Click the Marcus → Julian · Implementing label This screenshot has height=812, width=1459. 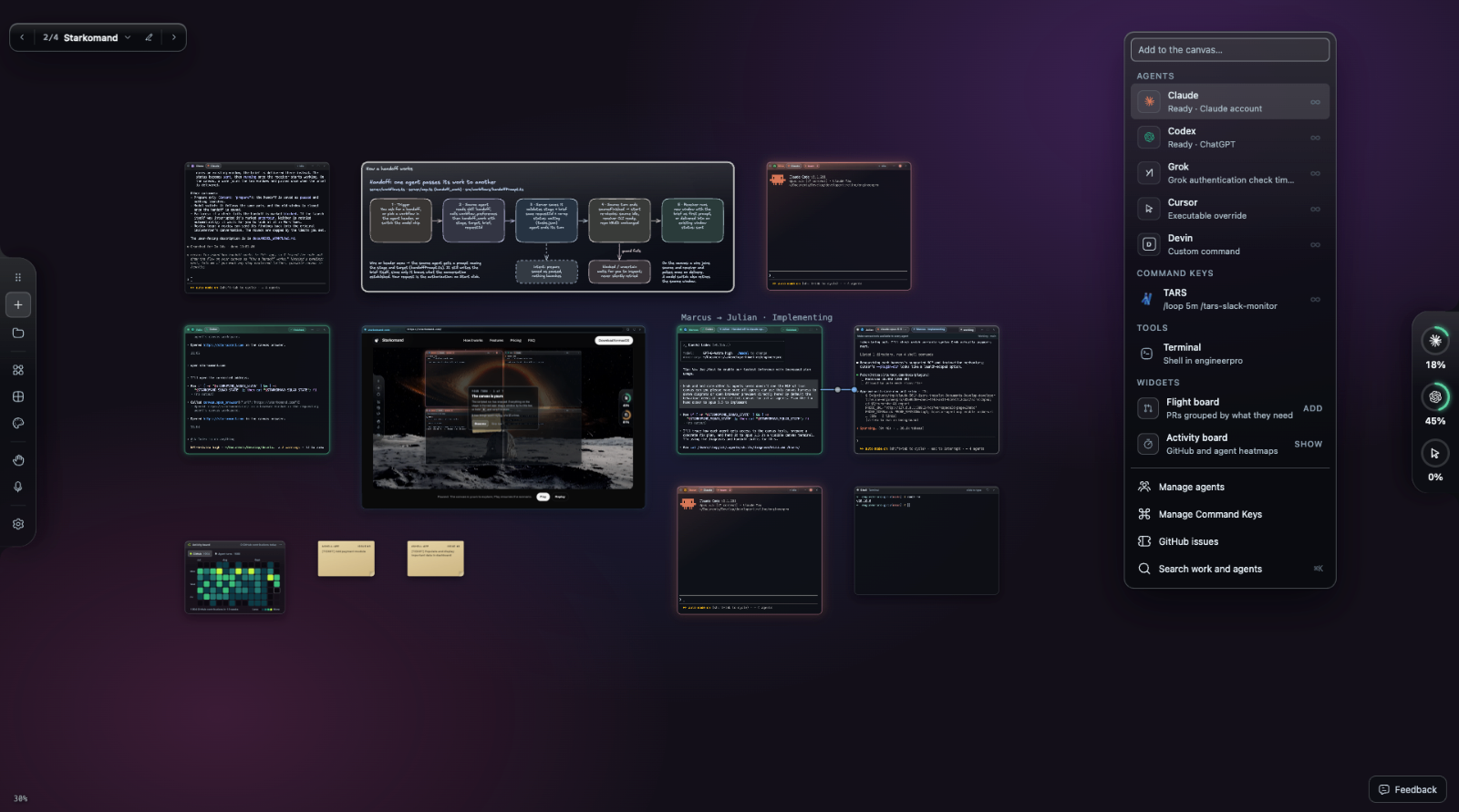757,318
